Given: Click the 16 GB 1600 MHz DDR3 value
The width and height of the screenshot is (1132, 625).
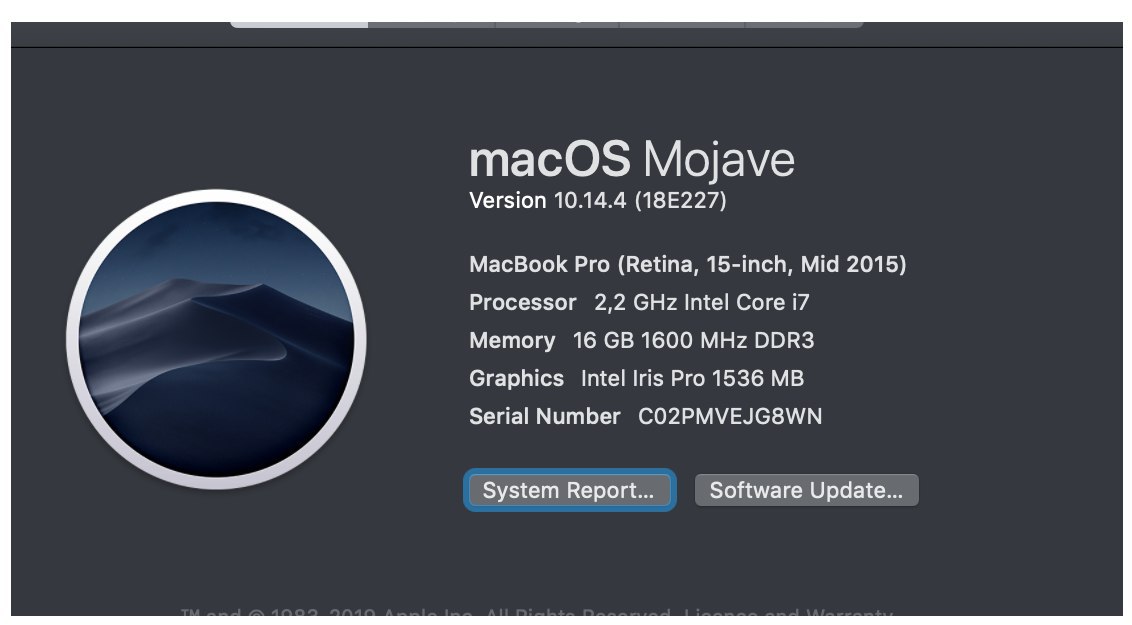Looking at the screenshot, I should (x=693, y=340).
